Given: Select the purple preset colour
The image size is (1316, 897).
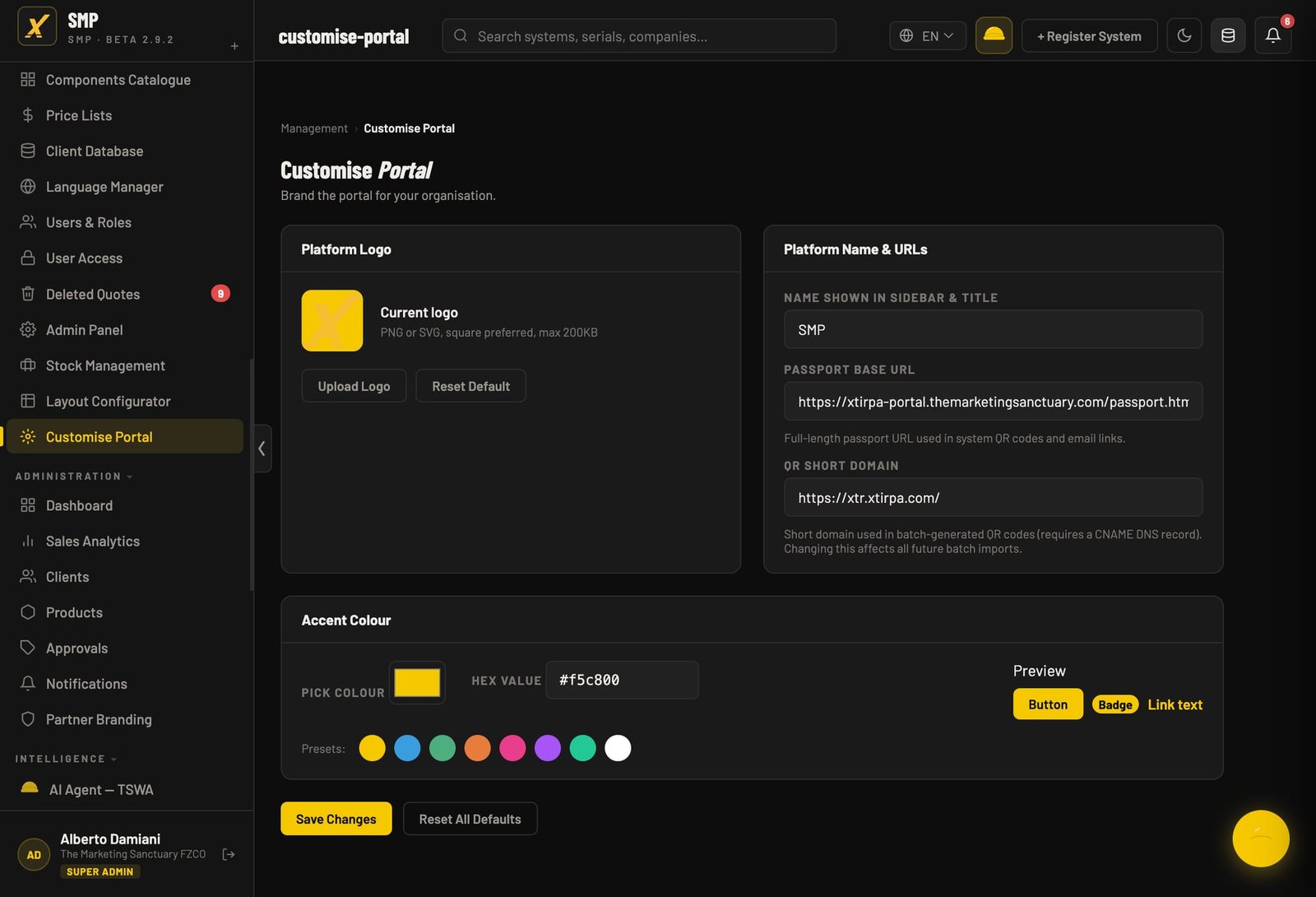Looking at the screenshot, I should tap(548, 748).
